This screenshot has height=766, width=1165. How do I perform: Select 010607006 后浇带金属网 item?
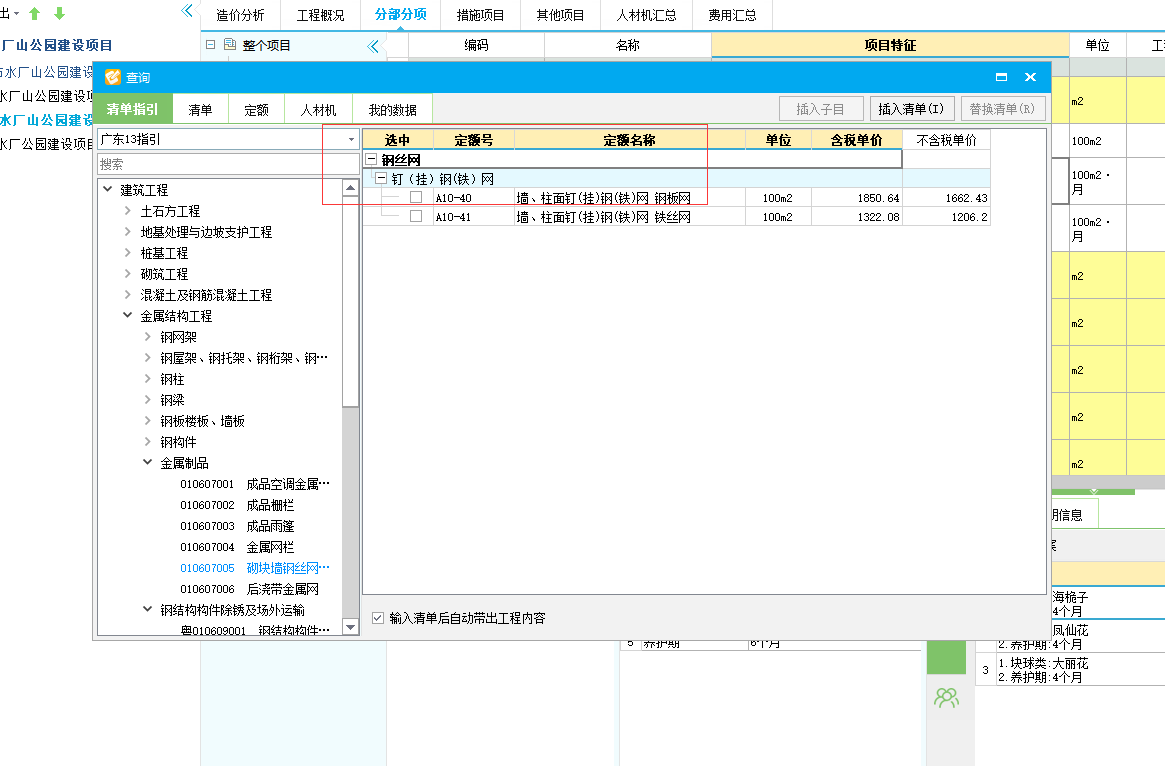[250, 588]
